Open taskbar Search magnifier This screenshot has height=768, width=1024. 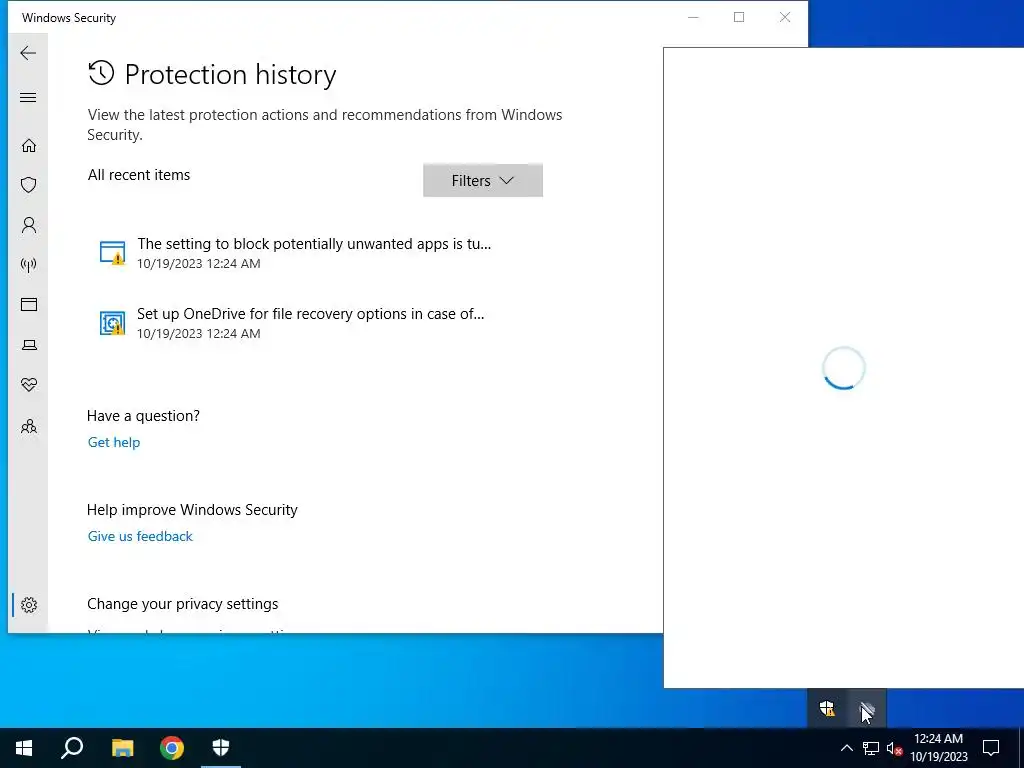click(72, 748)
